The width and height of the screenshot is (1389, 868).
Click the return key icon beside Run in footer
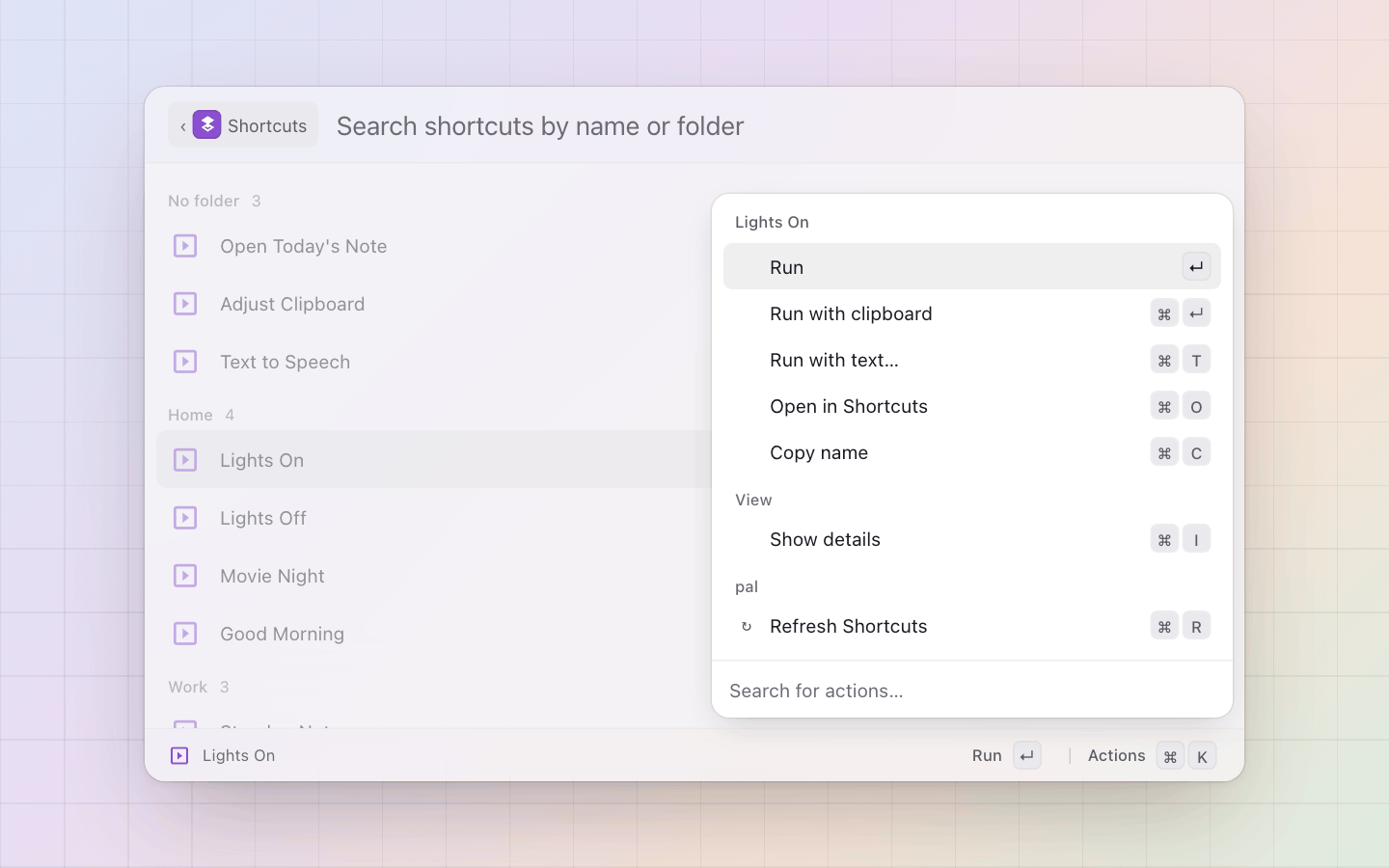(x=1027, y=755)
